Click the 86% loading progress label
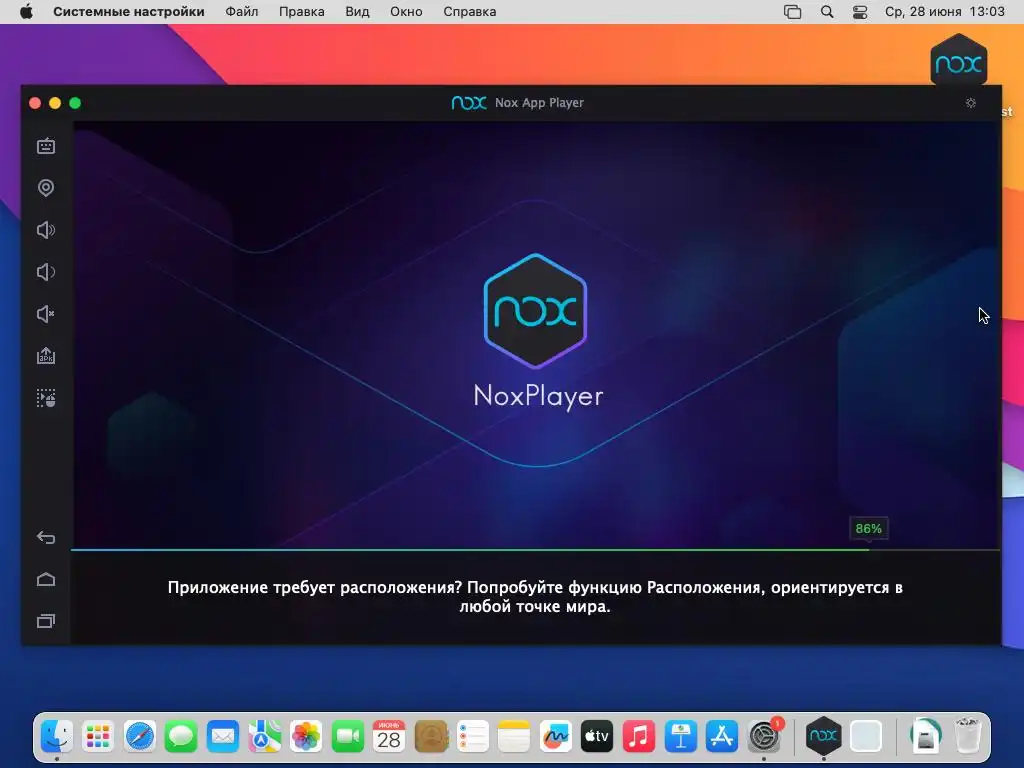This screenshot has width=1024, height=768. (x=869, y=528)
